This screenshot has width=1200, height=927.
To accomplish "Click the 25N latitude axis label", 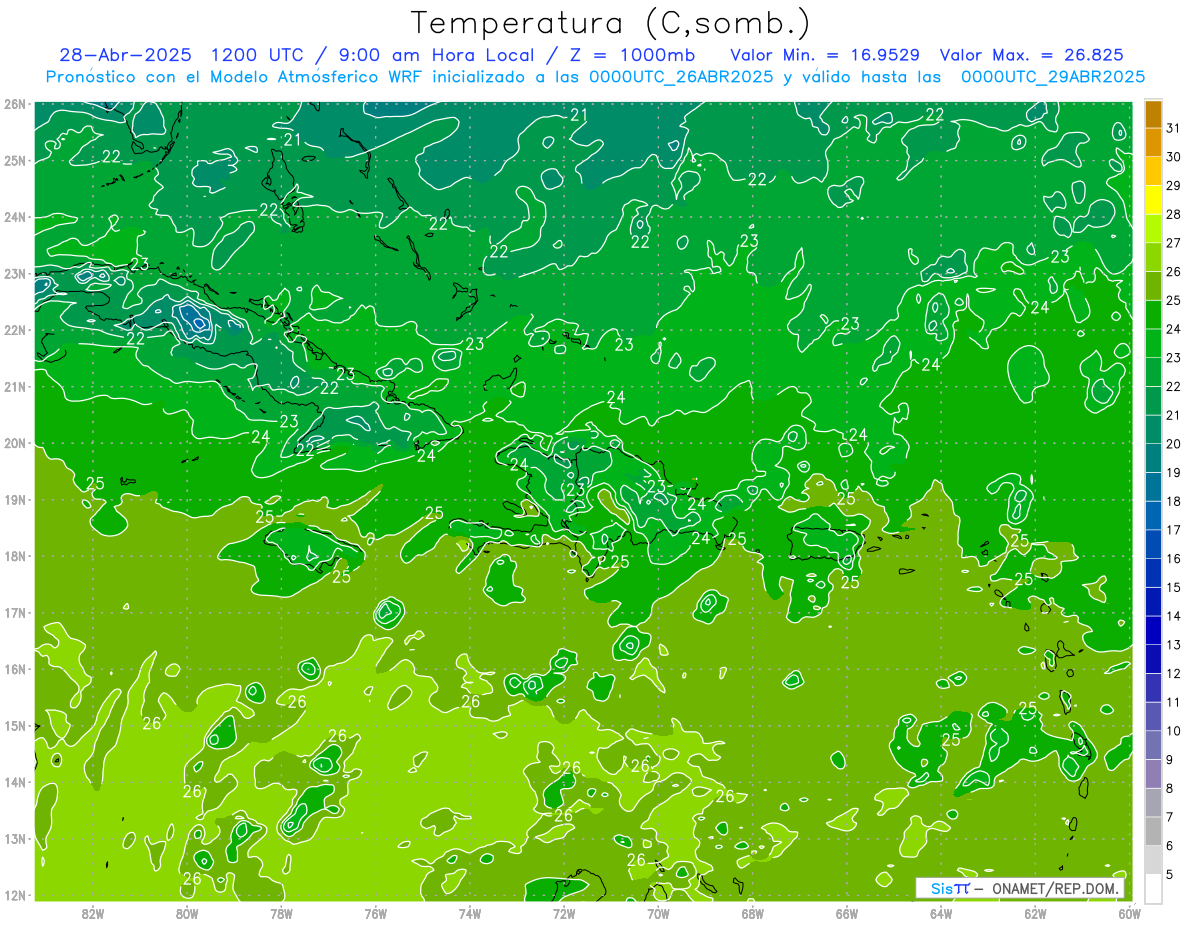I will [15, 160].
